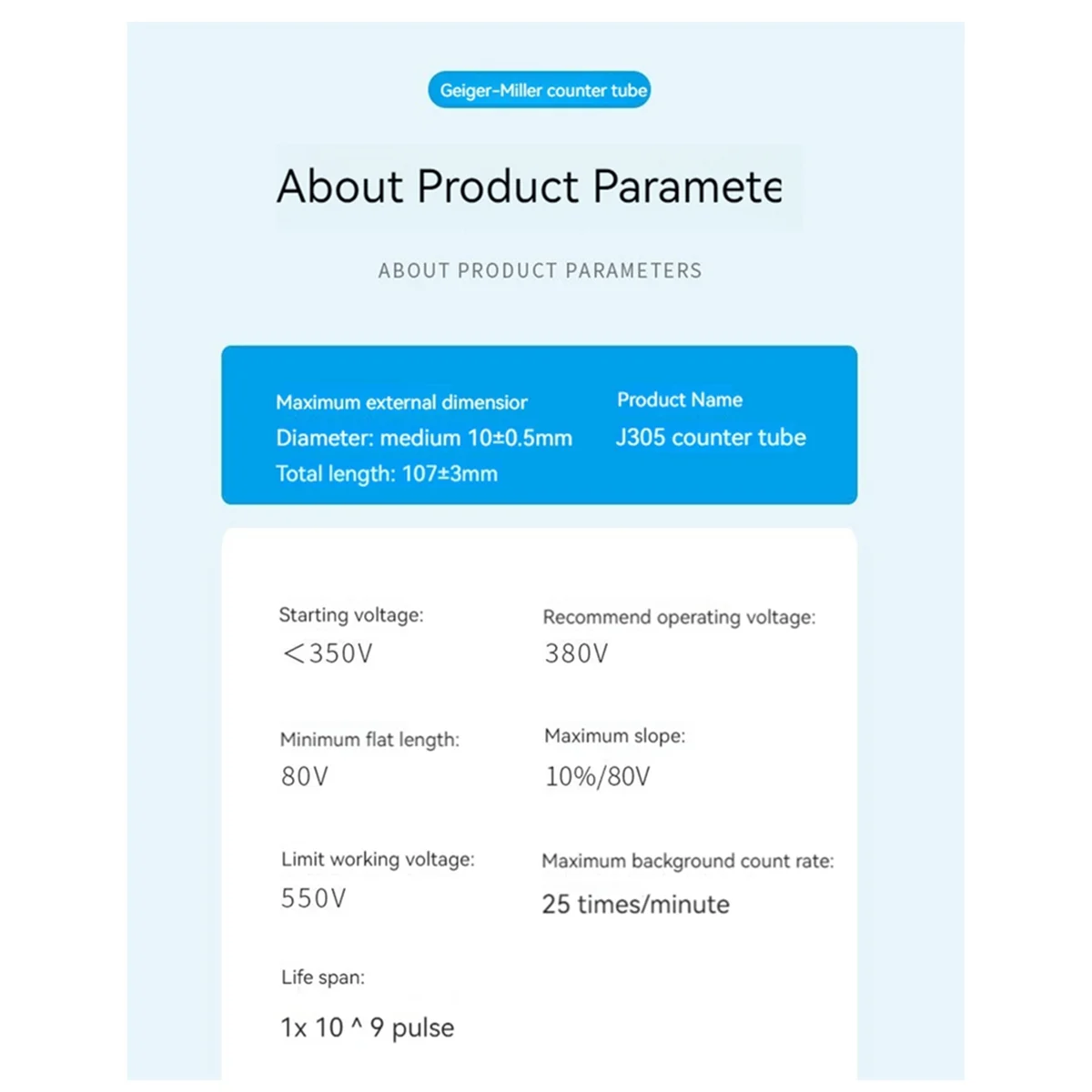This screenshot has height=1092, width=1092.
Task: Select the Diameter medium 10±0.5mm text
Action: click(424, 438)
